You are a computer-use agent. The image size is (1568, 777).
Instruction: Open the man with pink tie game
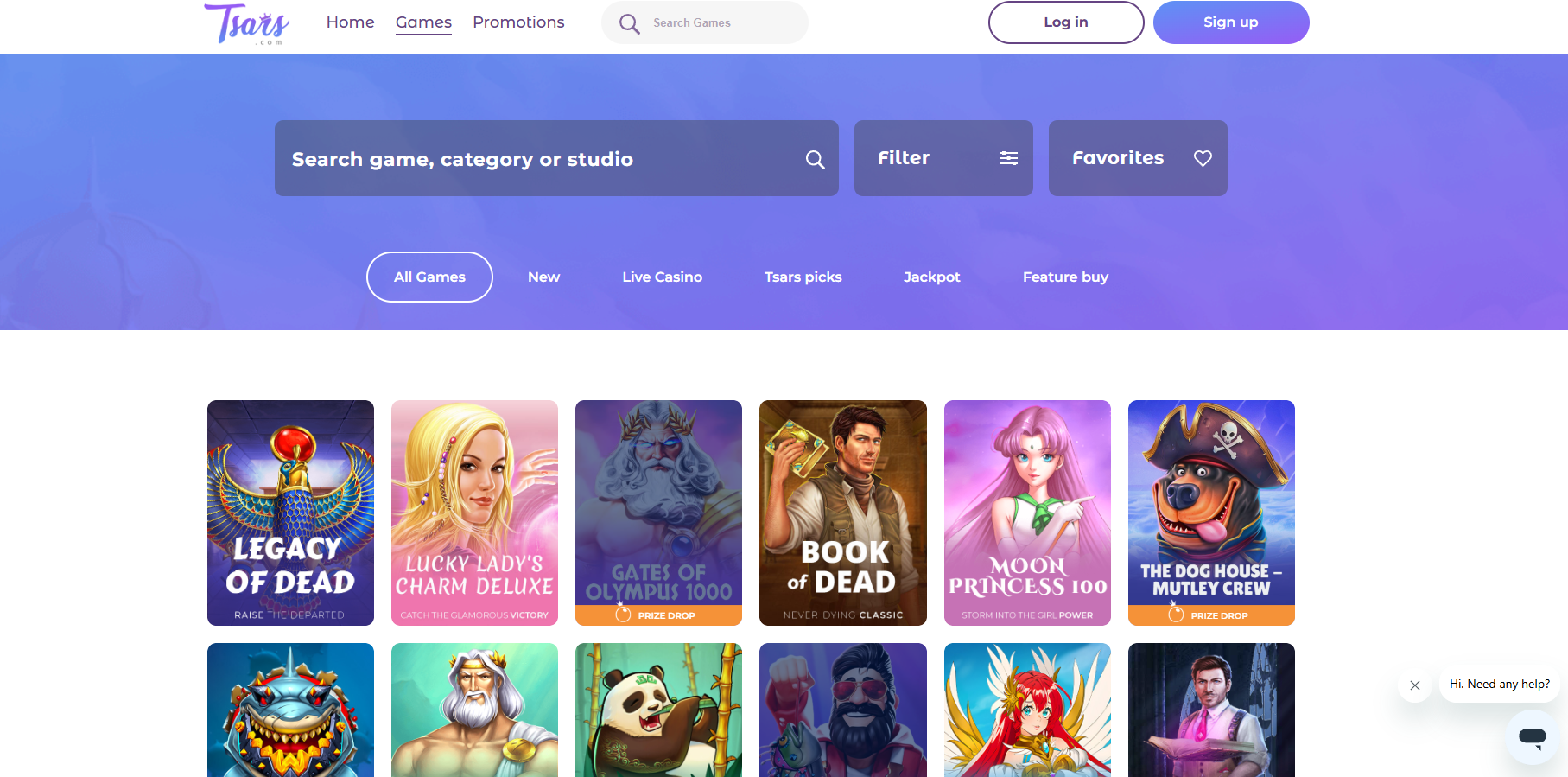[x=1211, y=710]
